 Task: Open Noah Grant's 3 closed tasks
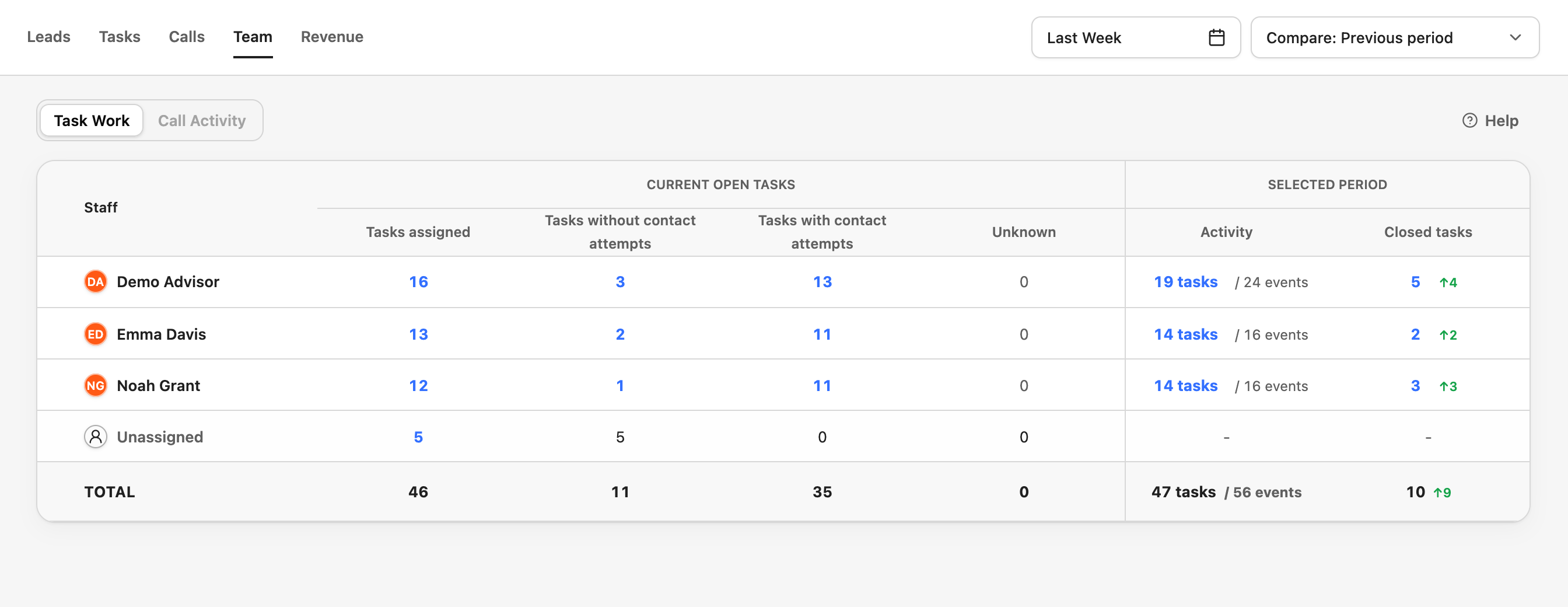[x=1415, y=385]
